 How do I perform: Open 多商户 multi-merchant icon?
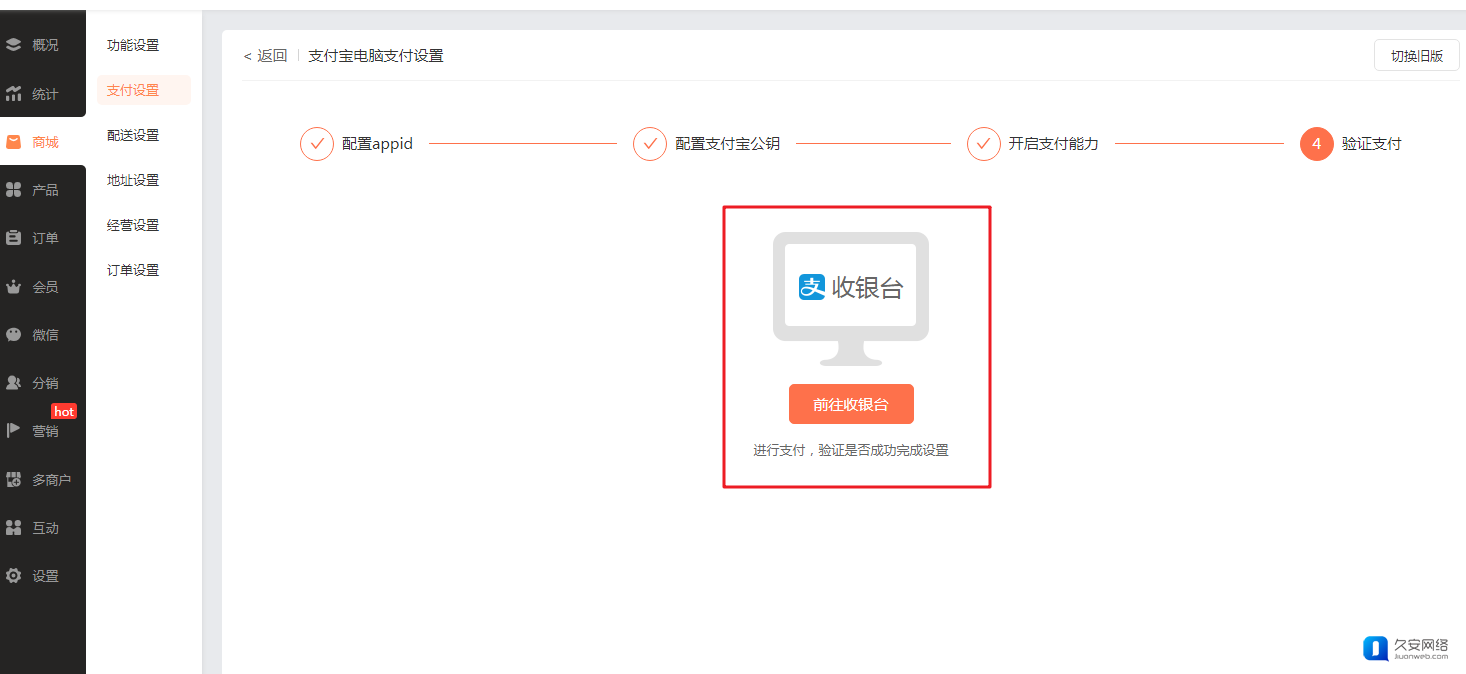pyautogui.click(x=14, y=480)
